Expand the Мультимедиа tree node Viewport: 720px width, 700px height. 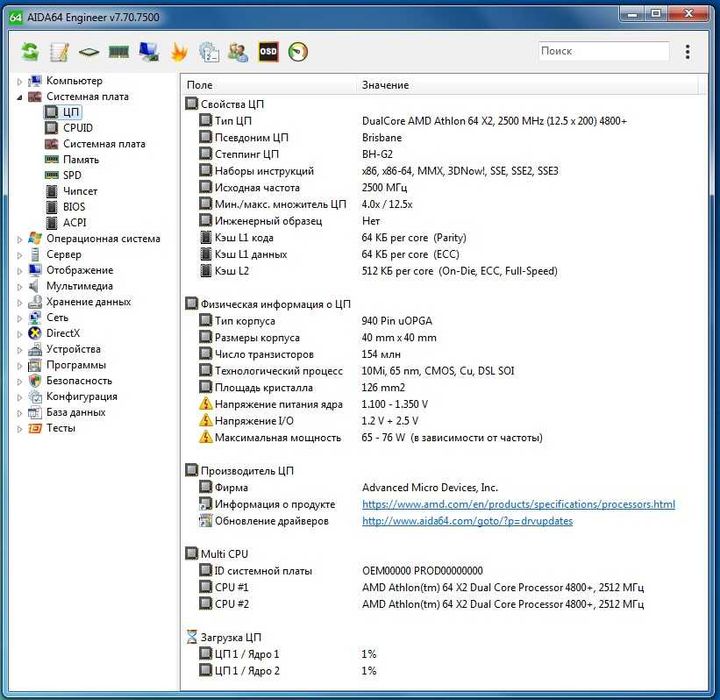click(19, 287)
